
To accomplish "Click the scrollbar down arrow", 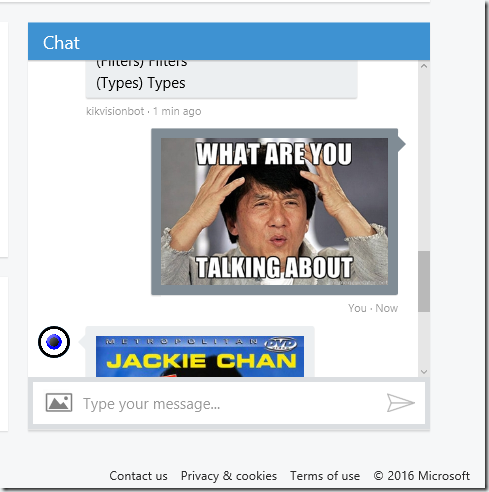I will [424, 372].
